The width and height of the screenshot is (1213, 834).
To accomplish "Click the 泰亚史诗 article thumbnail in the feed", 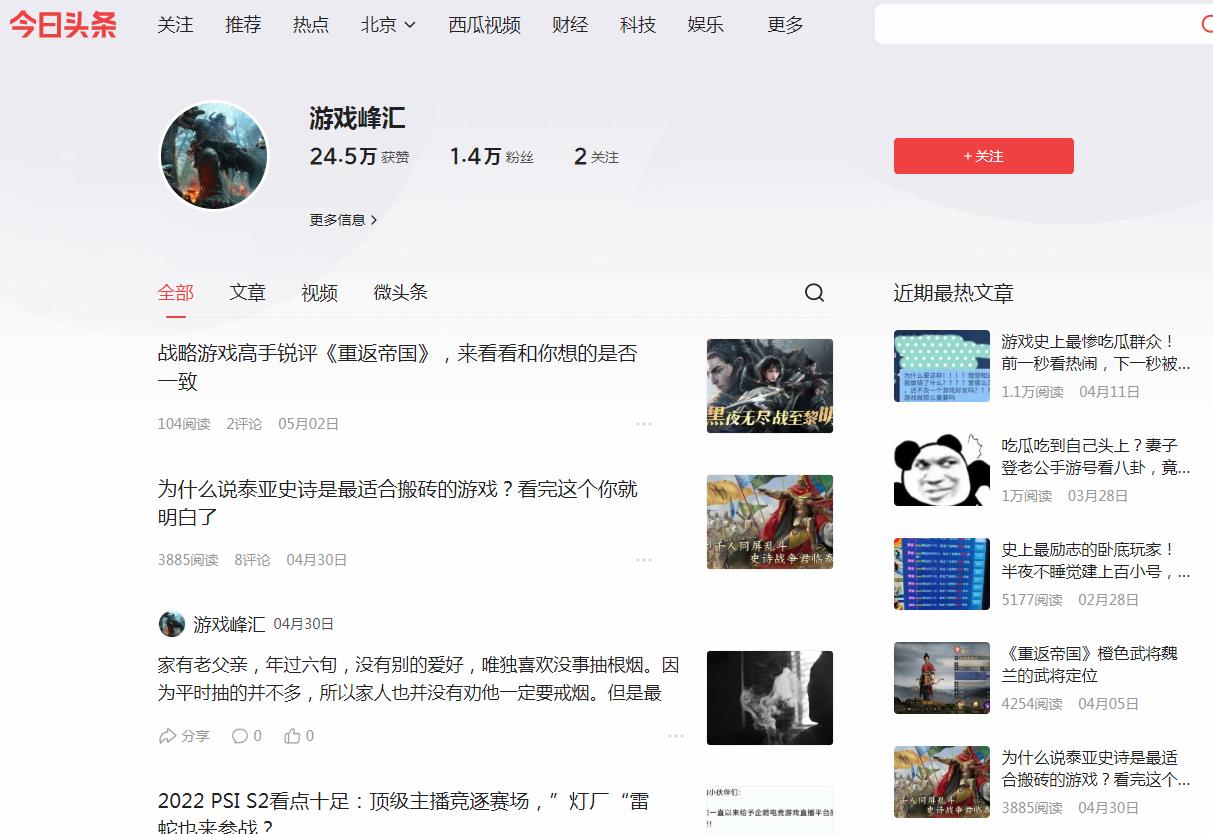I will click(x=770, y=522).
